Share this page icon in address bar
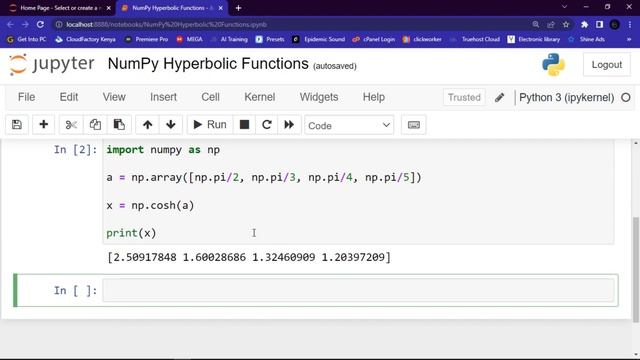 [551, 24]
